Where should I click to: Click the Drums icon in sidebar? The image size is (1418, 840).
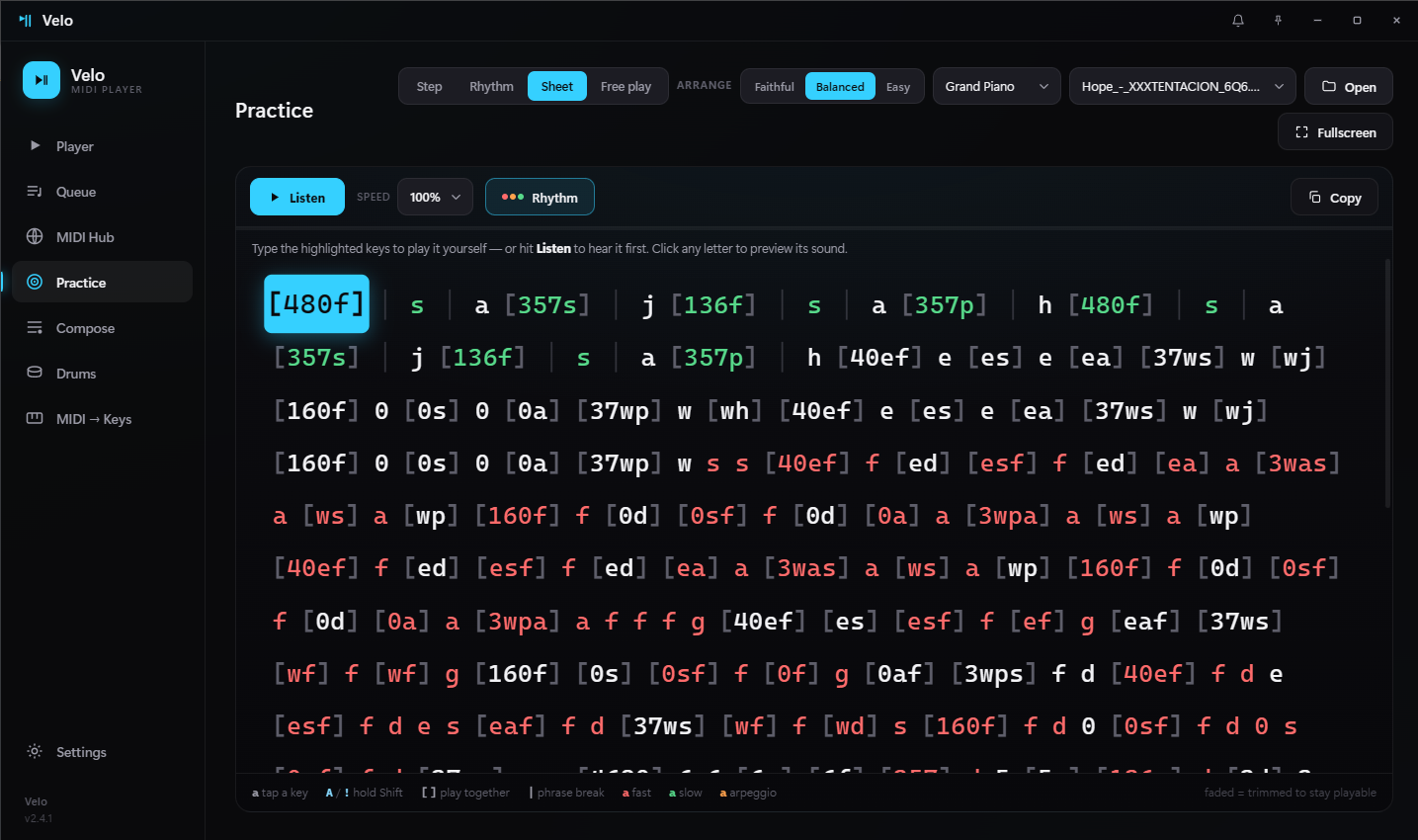point(35,373)
